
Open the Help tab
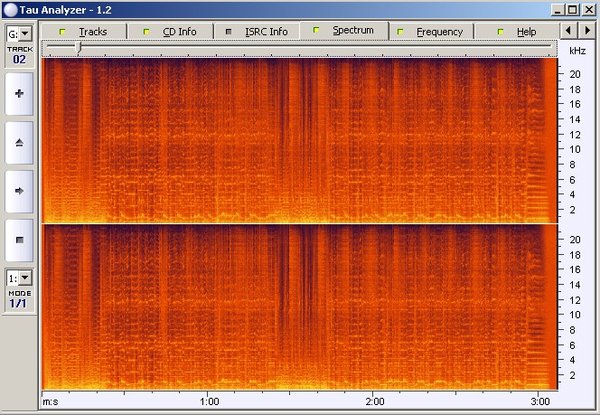[x=516, y=31]
